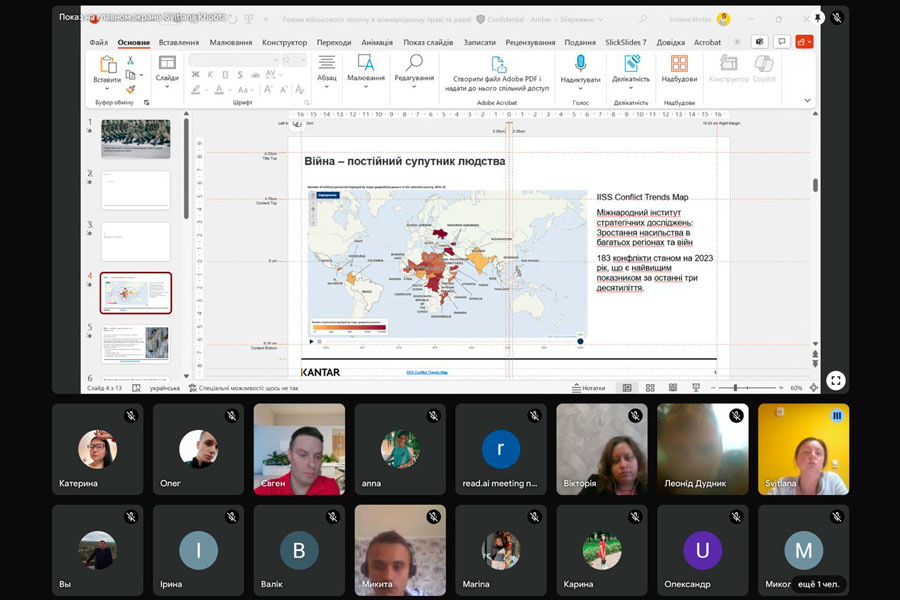Click the Paste (Вставити) clipboard icon
Viewport: 900px width, 600px height.
[107, 65]
